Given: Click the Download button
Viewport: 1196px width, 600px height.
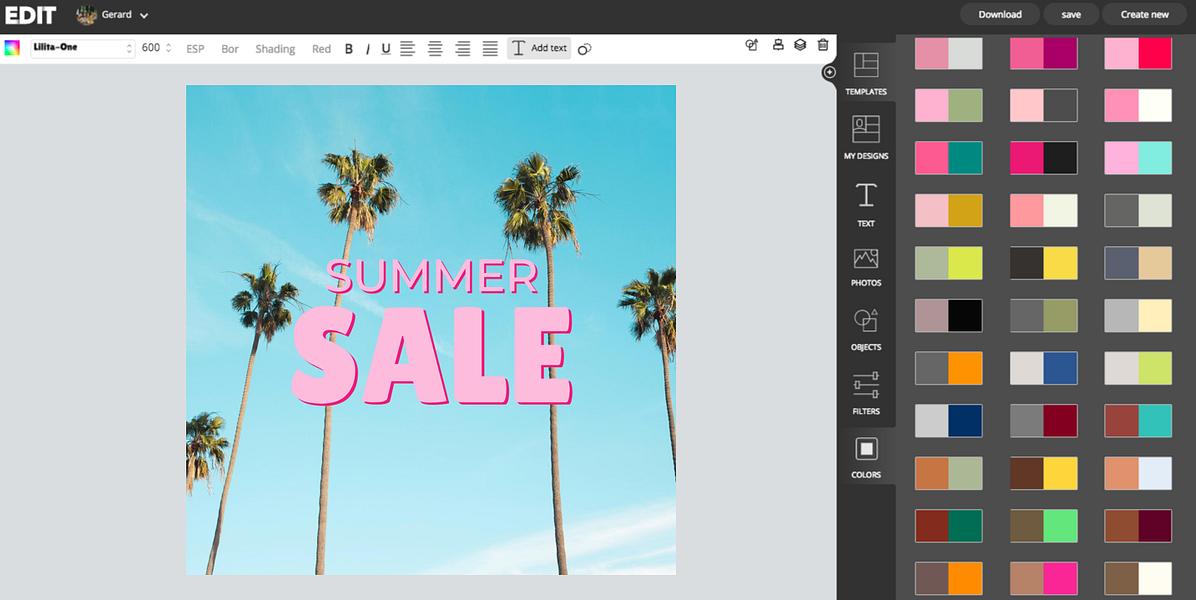Looking at the screenshot, I should [x=1000, y=14].
